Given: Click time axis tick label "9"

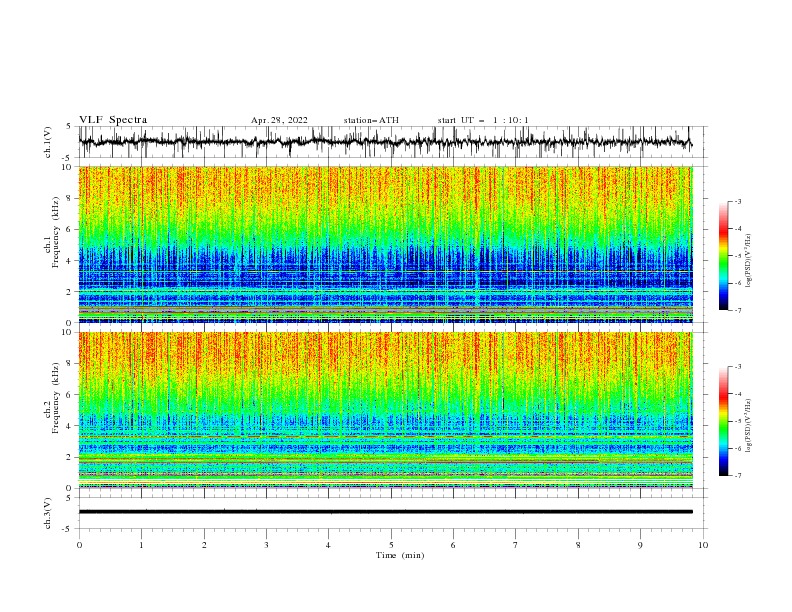Looking at the screenshot, I should (640, 545).
